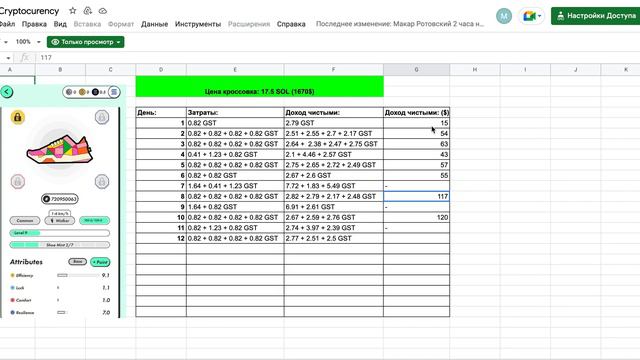Click the hamburger menu icon in shoe panel
This screenshot has width=640, height=360.
[114, 92]
